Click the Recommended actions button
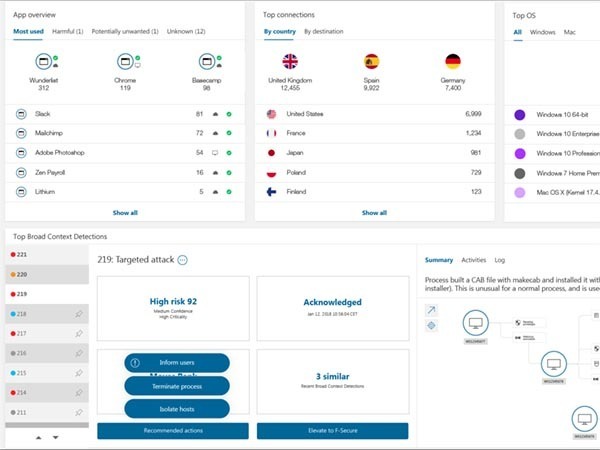 click(173, 431)
